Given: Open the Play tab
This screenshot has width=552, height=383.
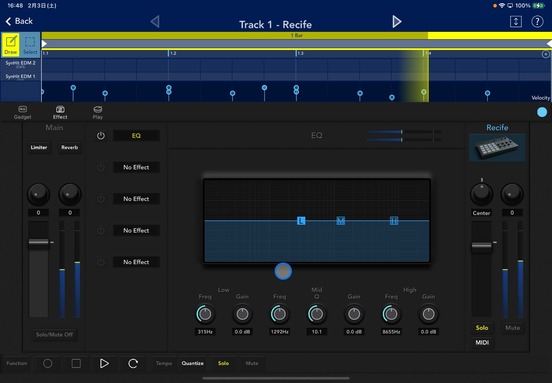Looking at the screenshot, I should [x=98, y=112].
